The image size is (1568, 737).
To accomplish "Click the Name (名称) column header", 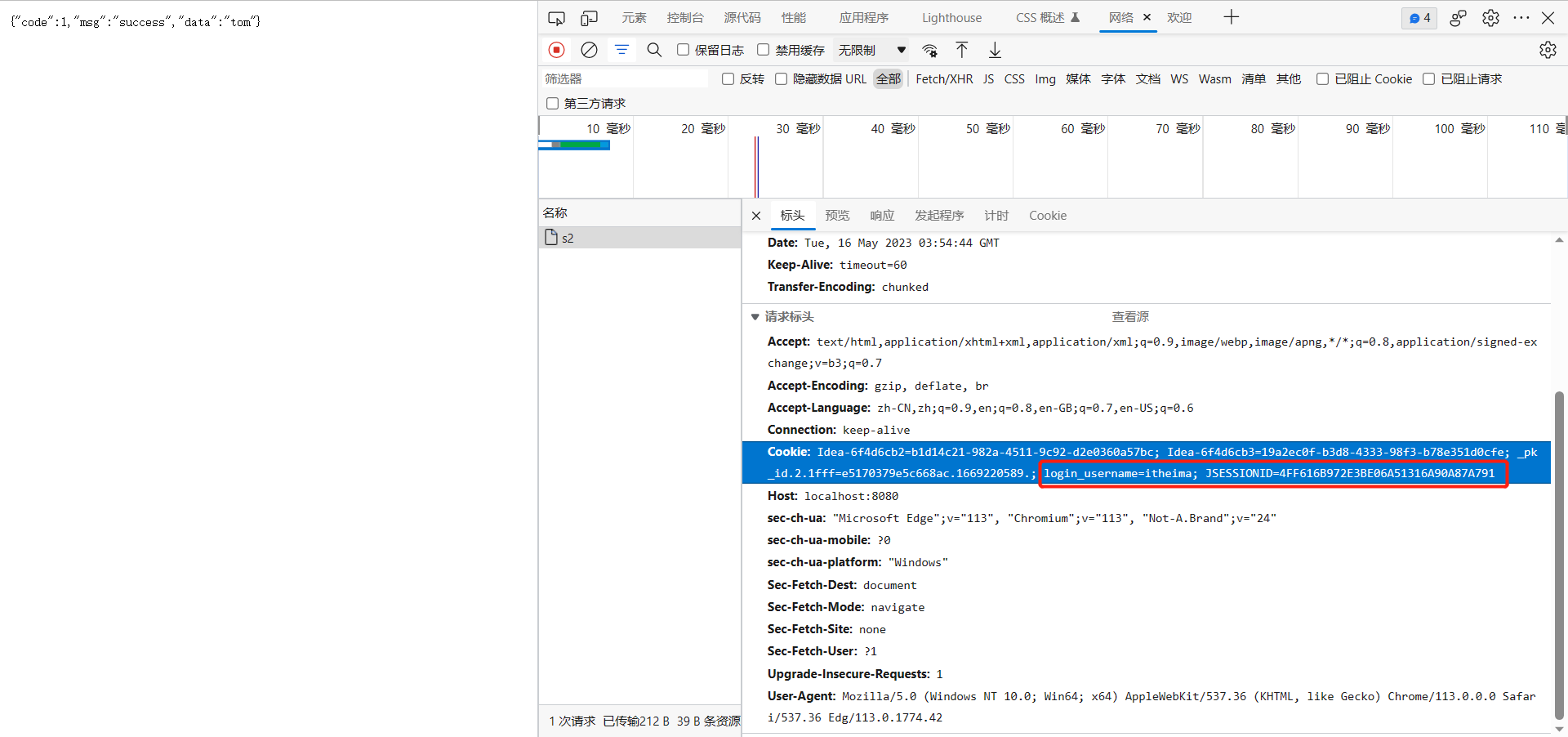I will (x=639, y=212).
